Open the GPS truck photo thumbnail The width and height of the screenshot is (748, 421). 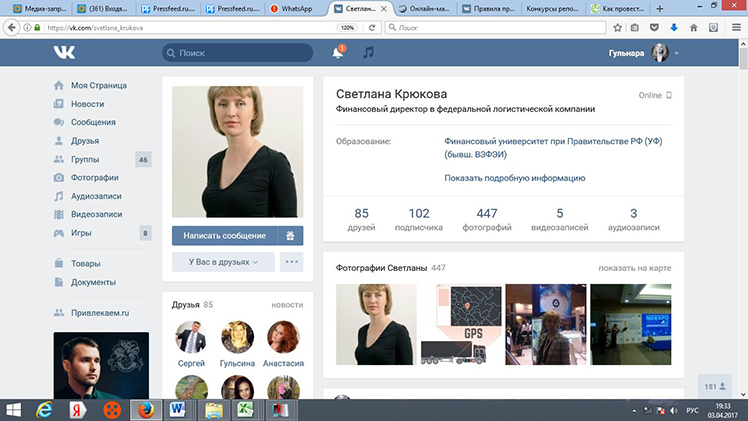tap(461, 323)
